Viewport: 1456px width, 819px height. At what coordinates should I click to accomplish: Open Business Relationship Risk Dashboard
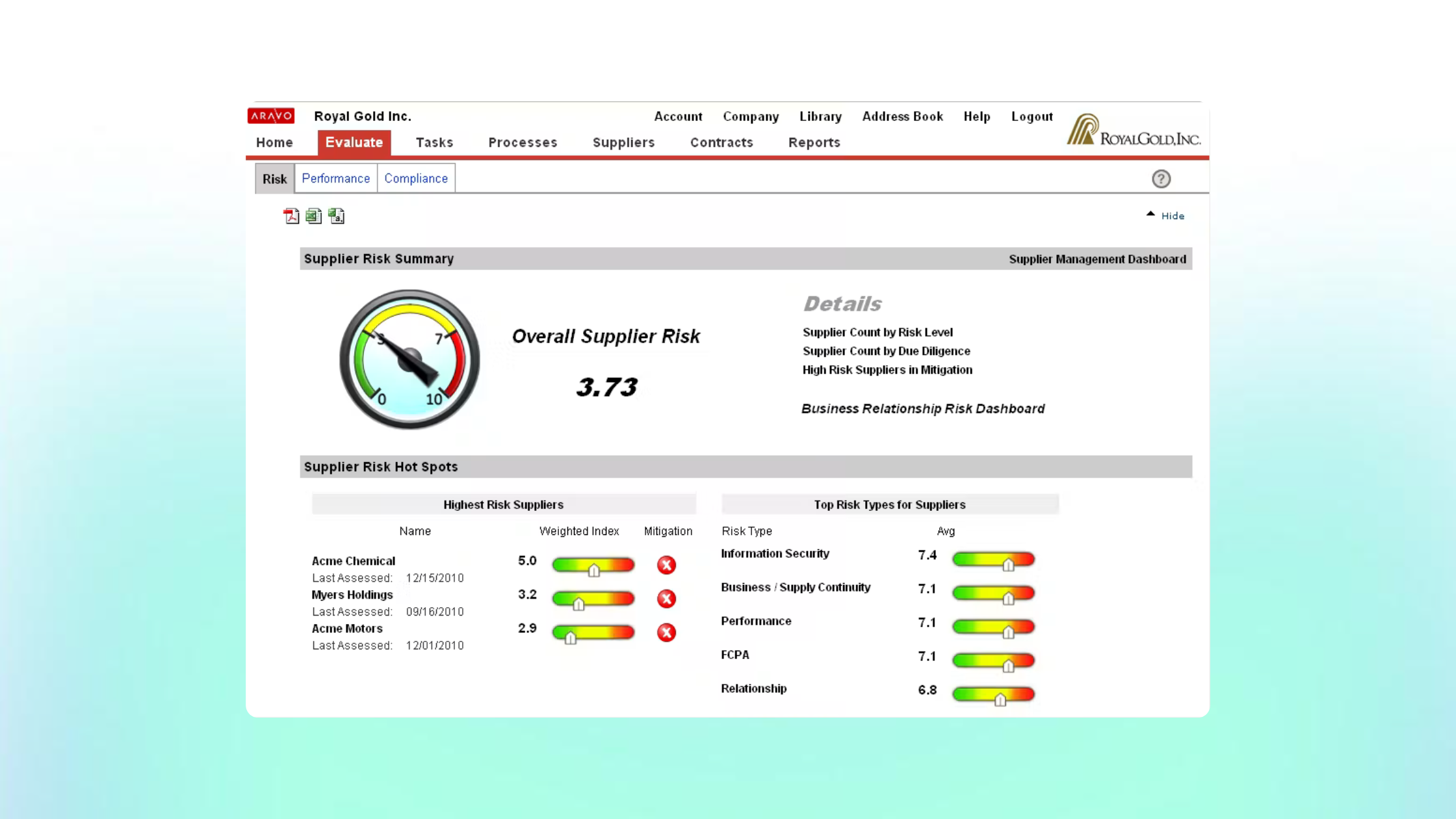coord(922,409)
